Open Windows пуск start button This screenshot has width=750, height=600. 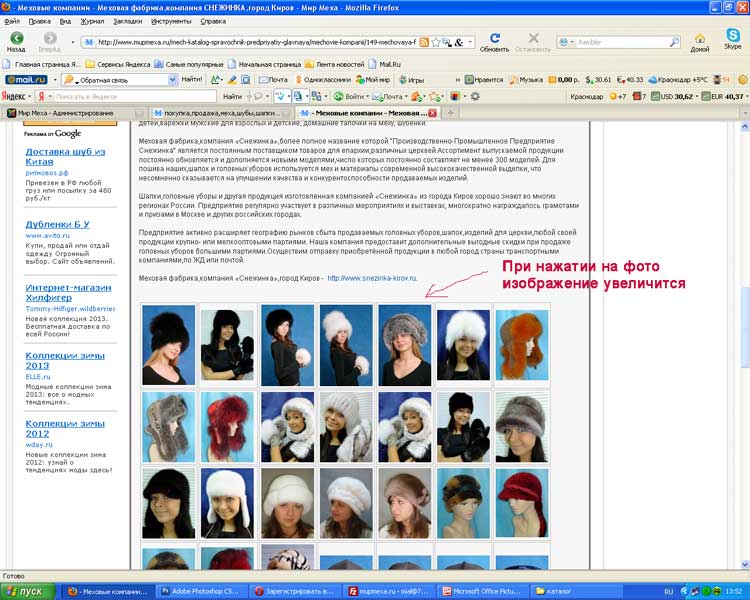coord(26,591)
